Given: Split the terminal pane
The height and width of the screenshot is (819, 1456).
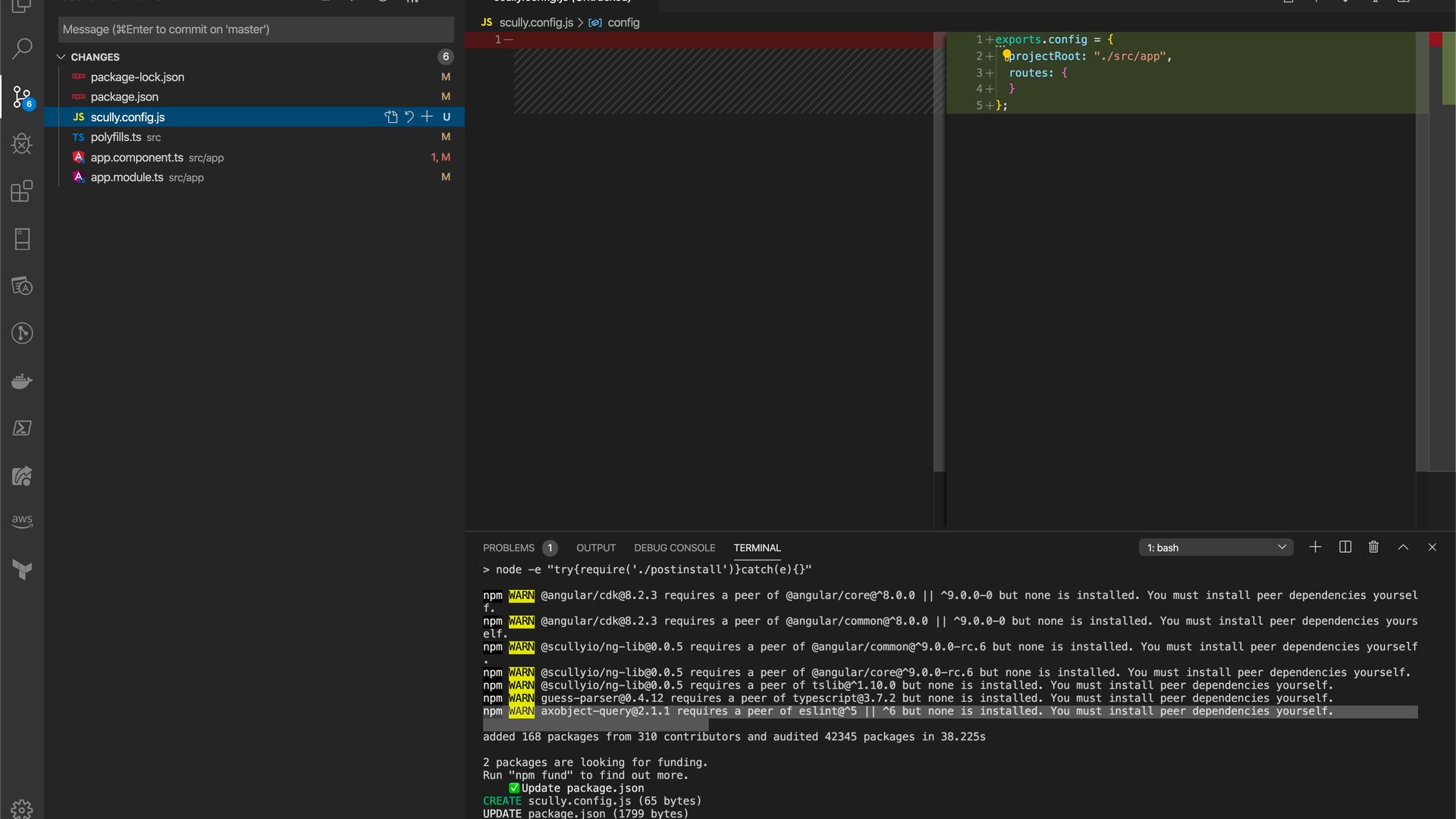Looking at the screenshot, I should click(x=1345, y=547).
